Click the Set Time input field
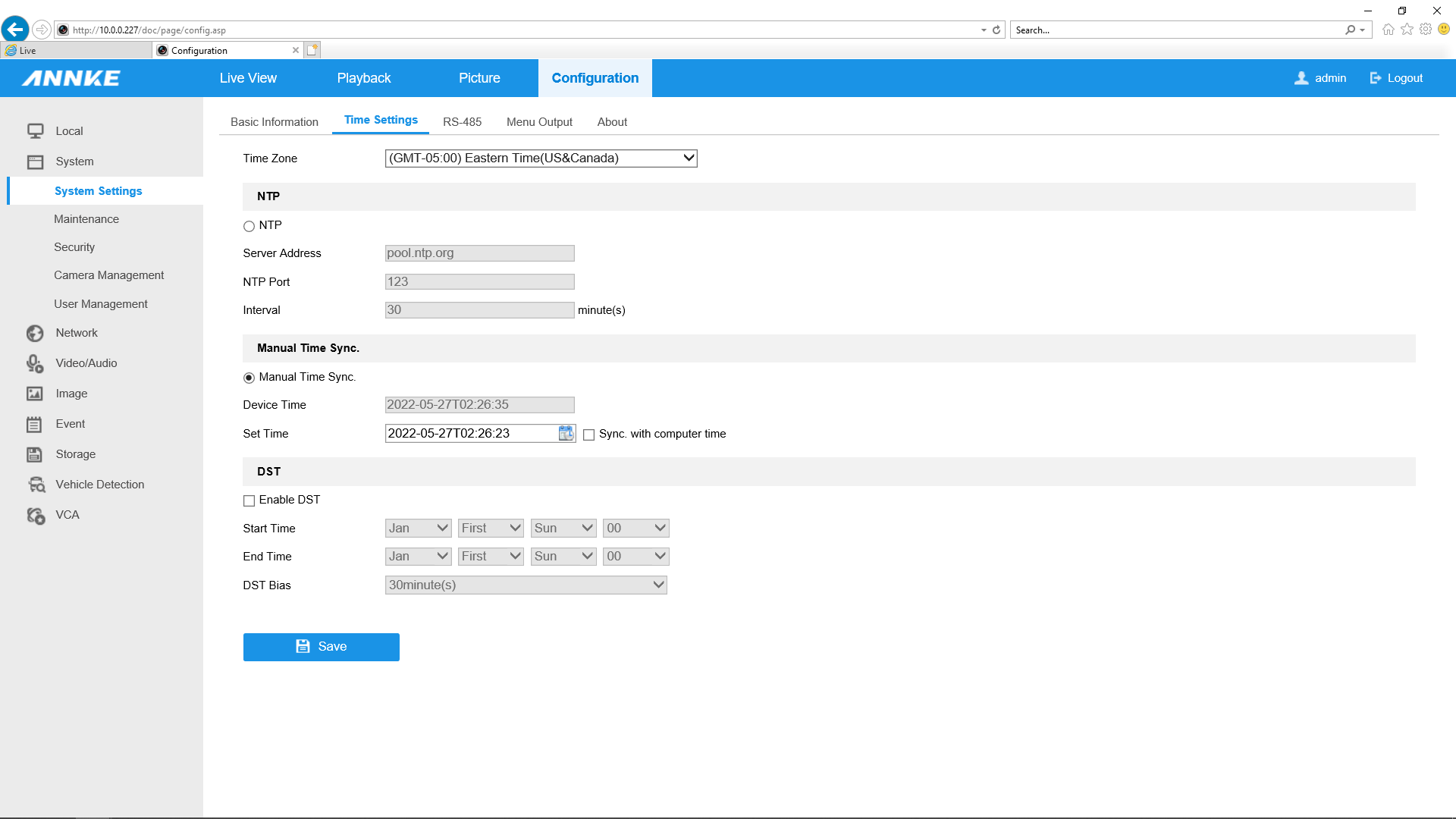Viewport: 1456px width, 819px height. tap(472, 434)
